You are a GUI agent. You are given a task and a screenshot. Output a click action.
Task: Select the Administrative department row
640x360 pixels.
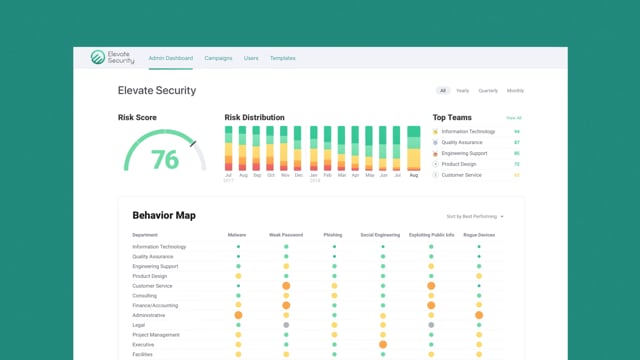318,315
